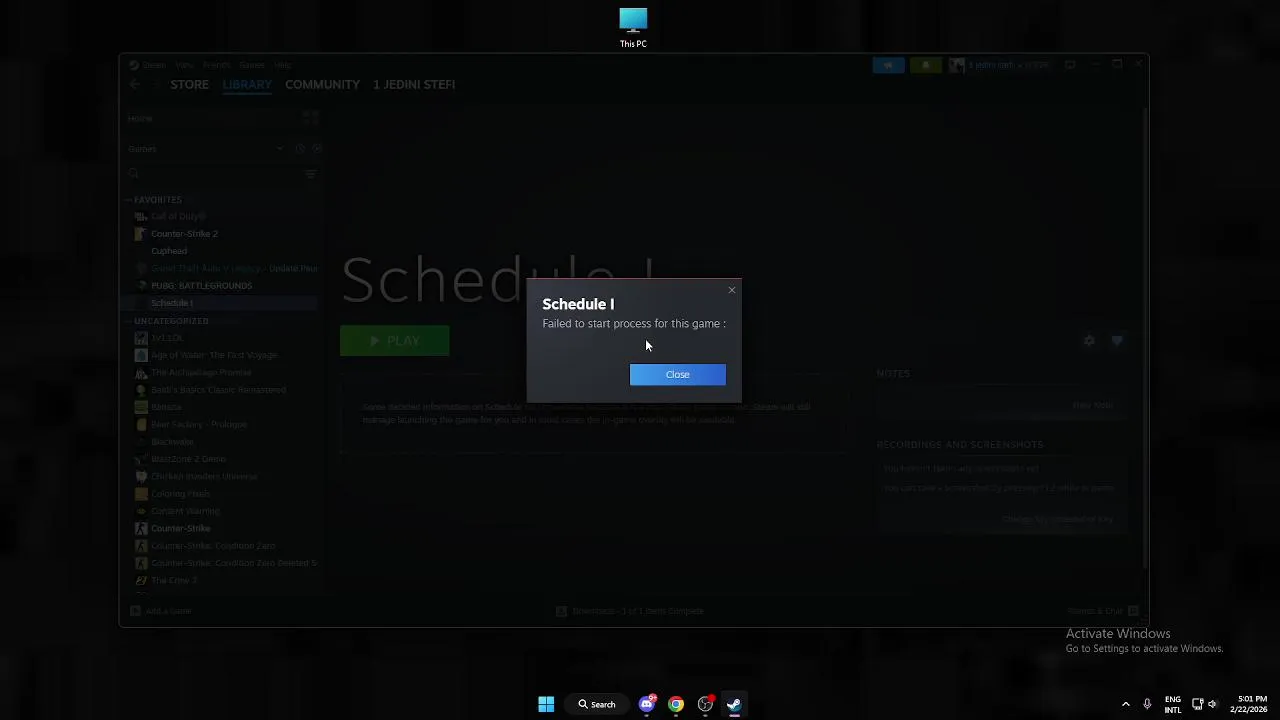Viewport: 1280px width, 720px height.
Task: Select Content Warning in the list
Action: click(x=185, y=511)
